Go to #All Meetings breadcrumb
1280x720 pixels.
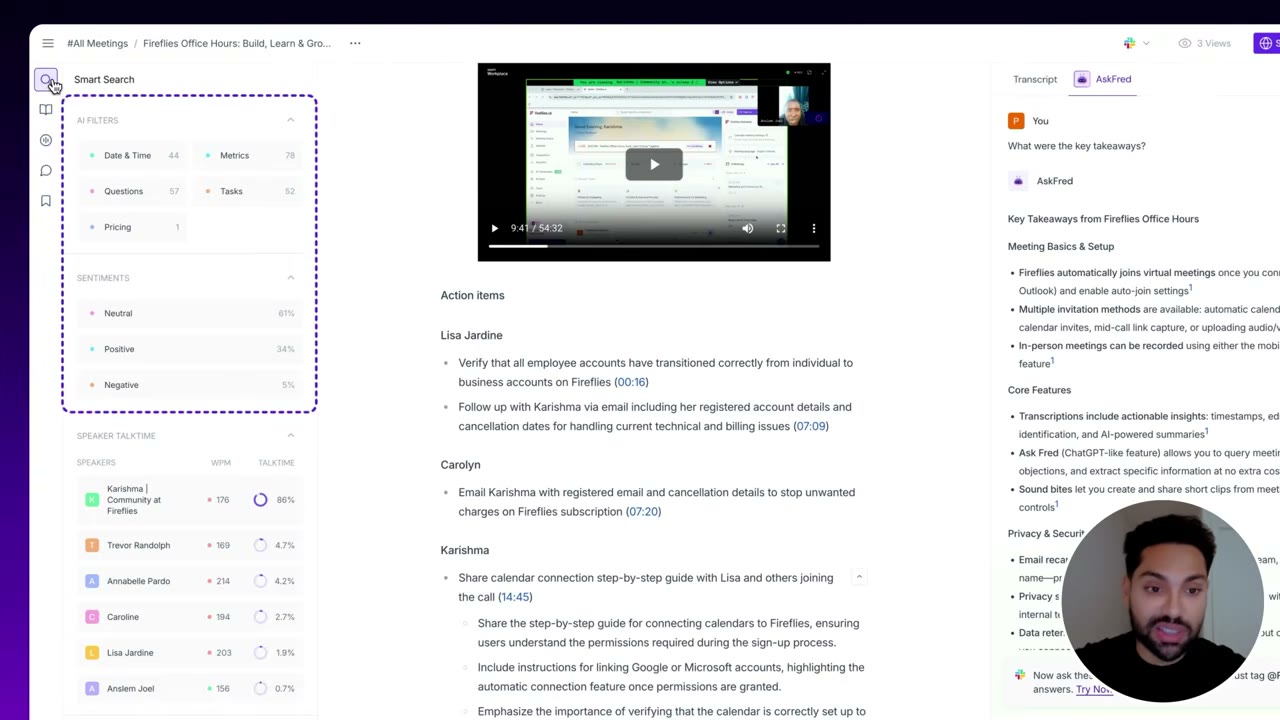tap(97, 43)
